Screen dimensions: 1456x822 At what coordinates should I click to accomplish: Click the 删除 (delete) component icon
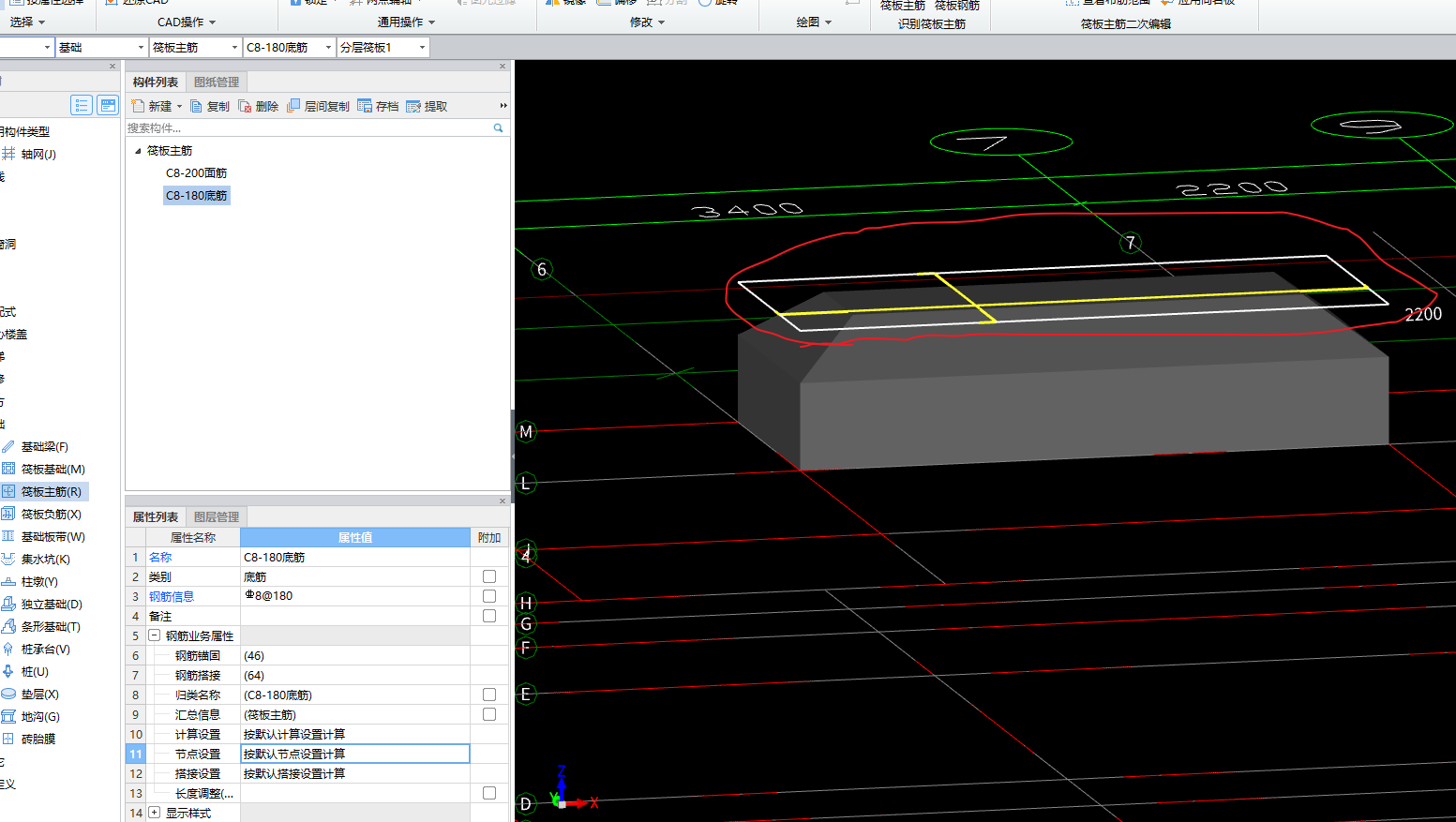pos(245,106)
